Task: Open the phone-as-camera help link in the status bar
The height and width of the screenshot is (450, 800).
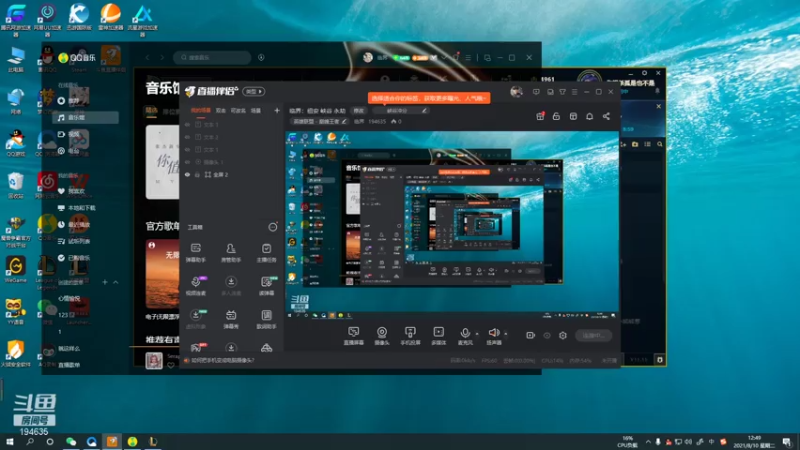Action: point(222,360)
